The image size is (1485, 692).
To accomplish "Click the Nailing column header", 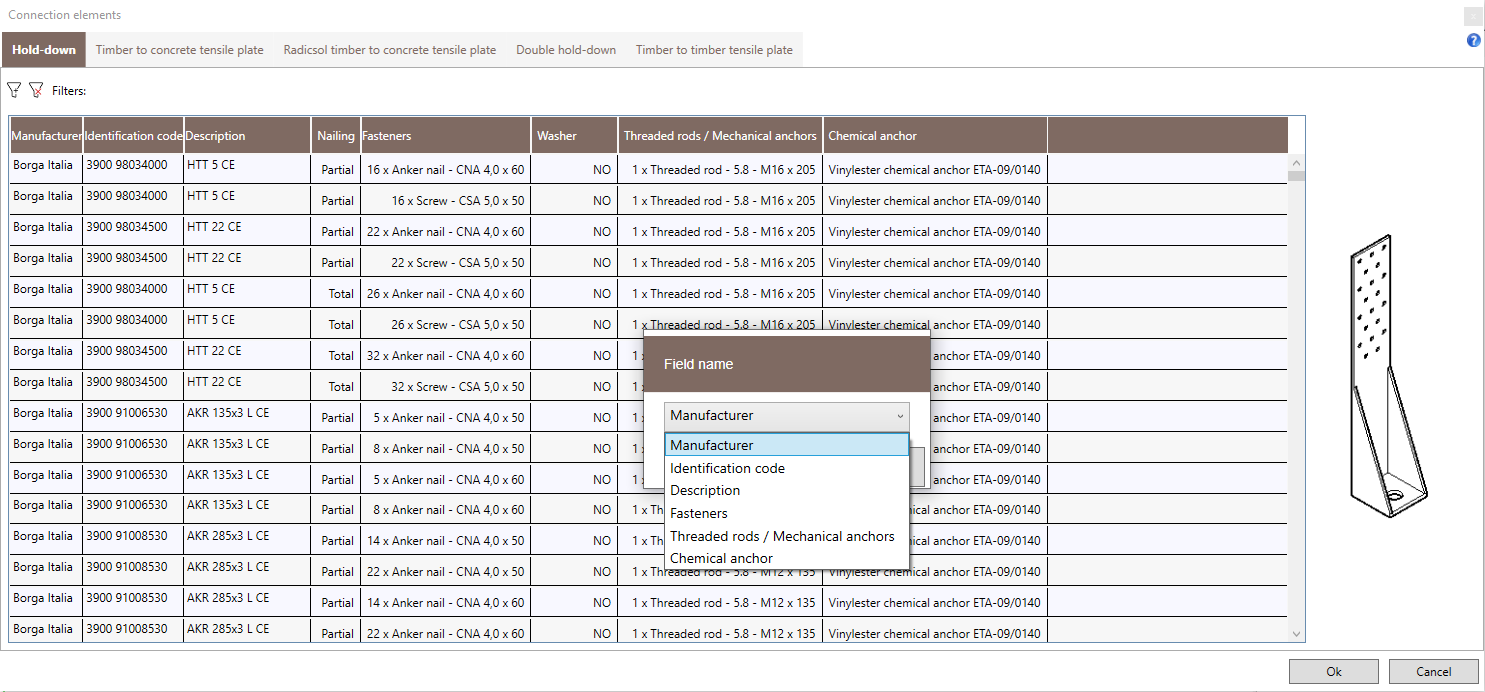I will pos(336,135).
